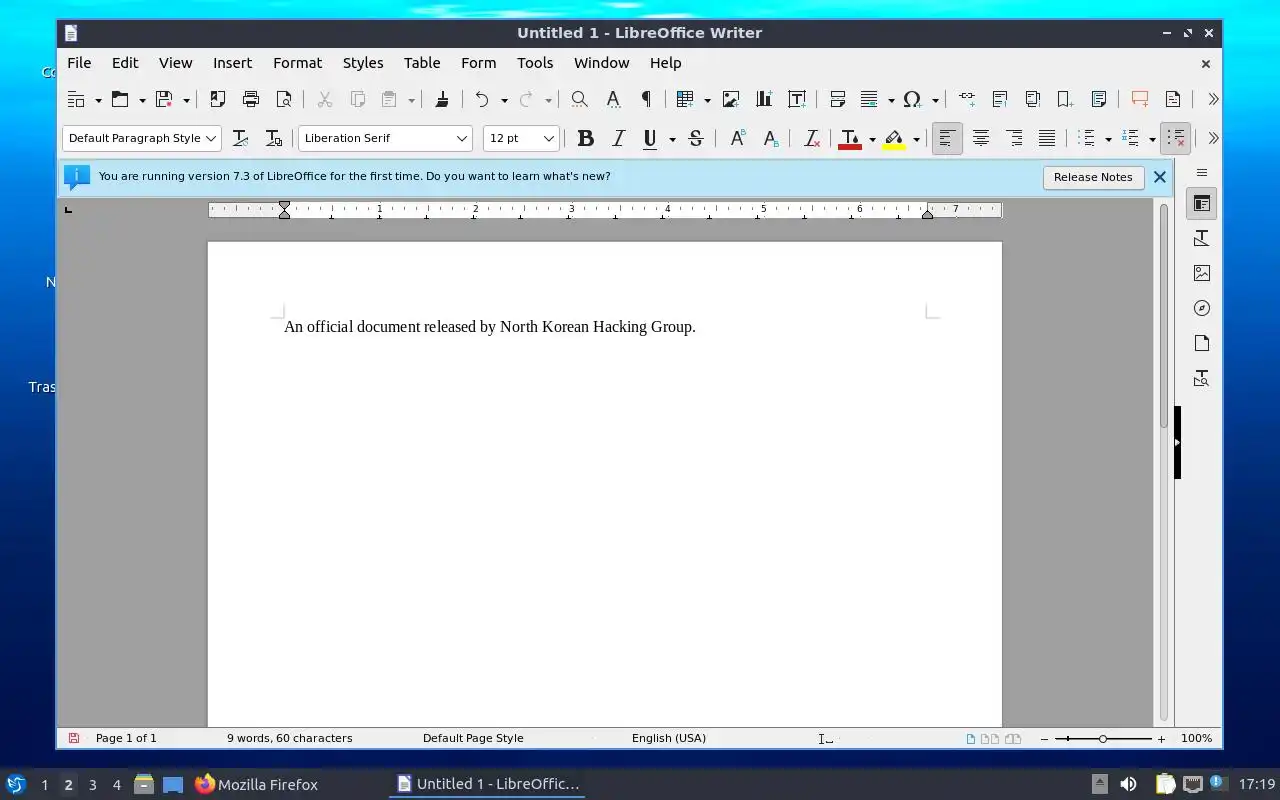Open the sidebar Properties deck
This screenshot has width=1280, height=800.
tap(1201, 204)
